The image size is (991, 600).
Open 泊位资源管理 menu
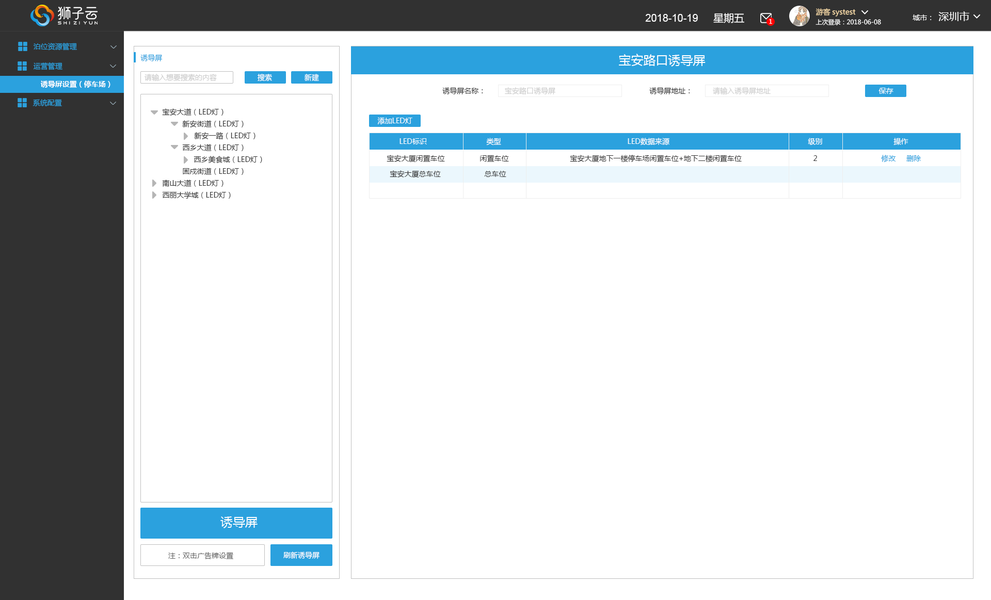point(55,47)
